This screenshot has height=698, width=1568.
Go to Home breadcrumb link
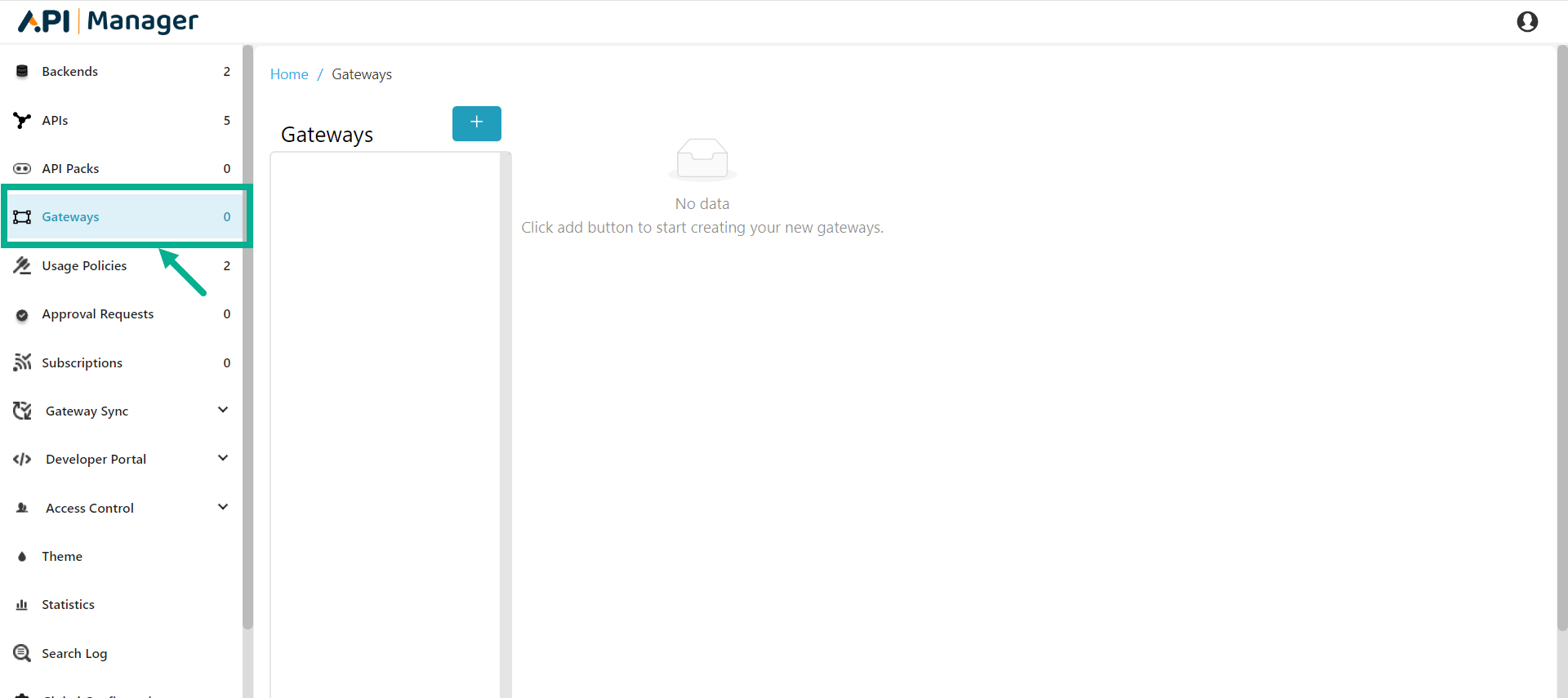289,74
